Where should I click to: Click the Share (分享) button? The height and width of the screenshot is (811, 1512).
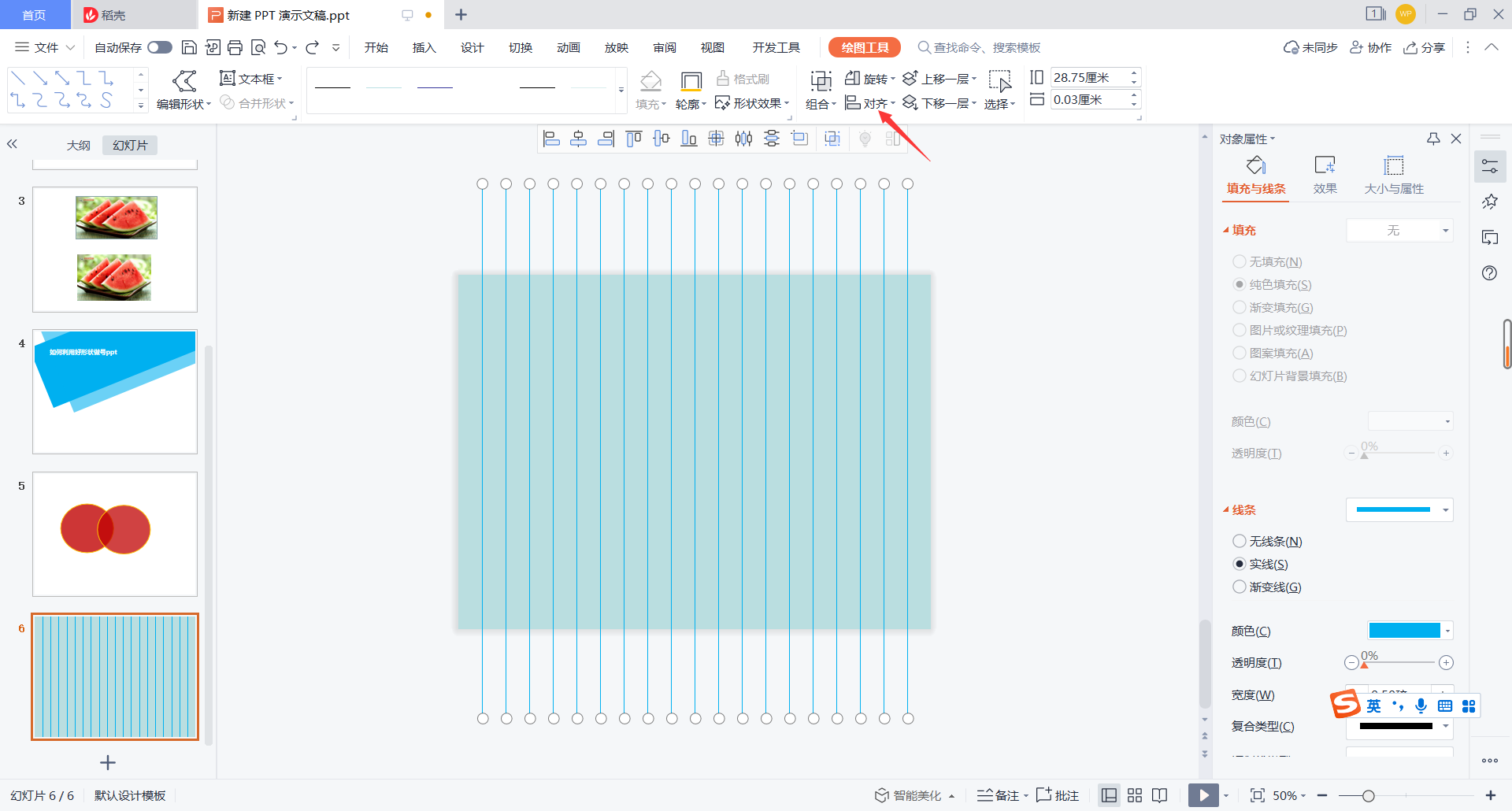click(1425, 47)
